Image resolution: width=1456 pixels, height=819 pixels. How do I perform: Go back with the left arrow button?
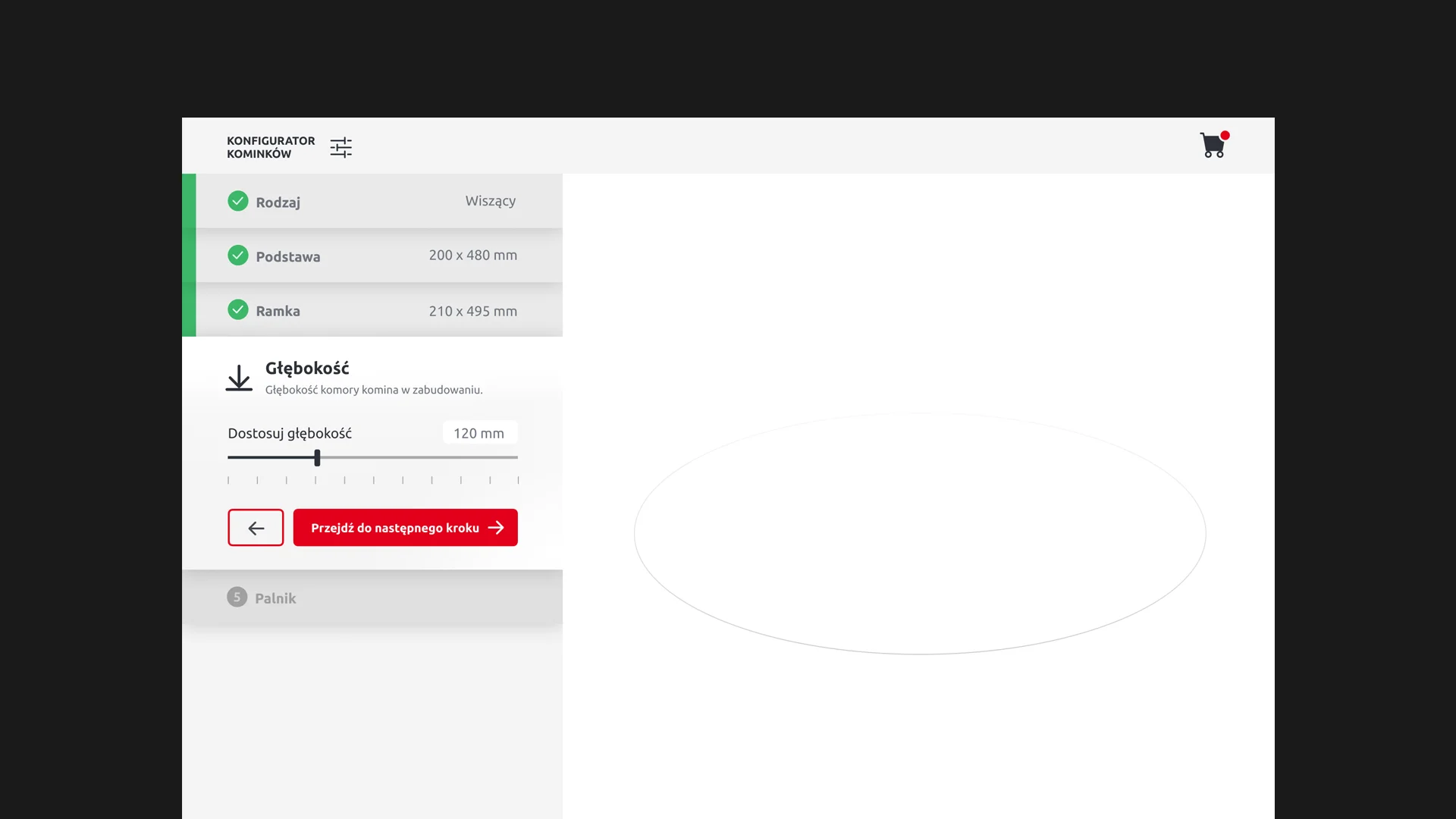[256, 528]
